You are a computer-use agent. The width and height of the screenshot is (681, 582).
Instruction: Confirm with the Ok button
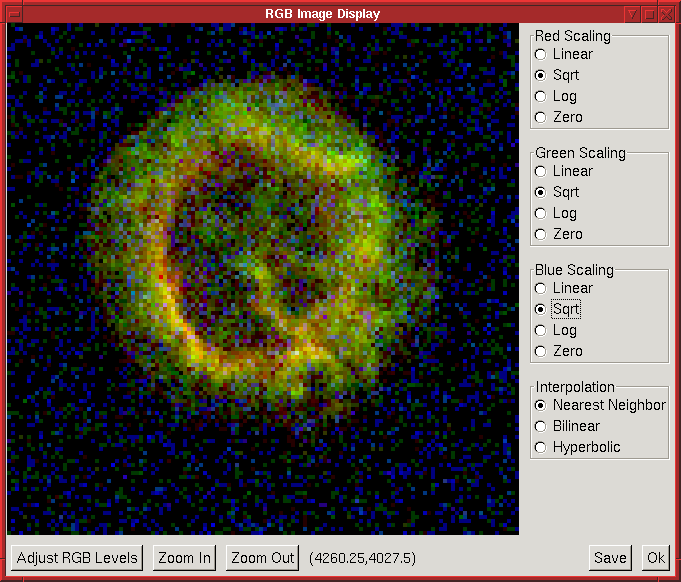click(656, 558)
